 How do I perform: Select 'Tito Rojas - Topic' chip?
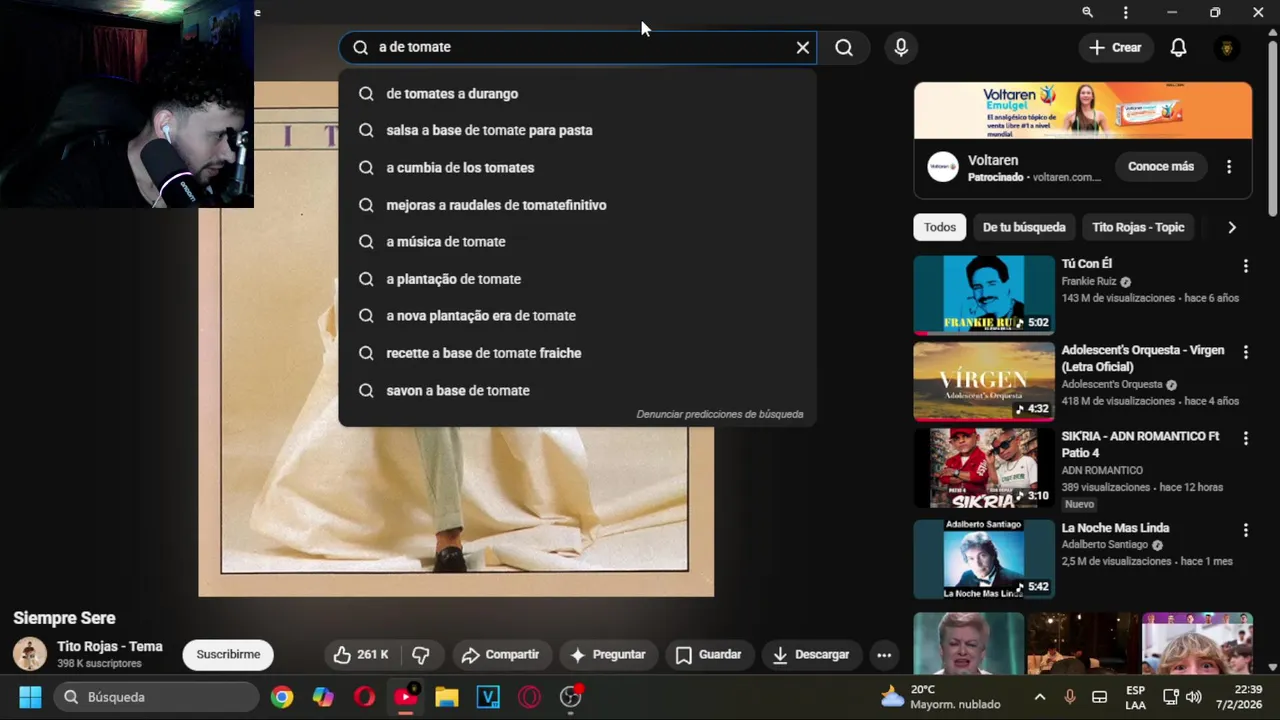1138,227
